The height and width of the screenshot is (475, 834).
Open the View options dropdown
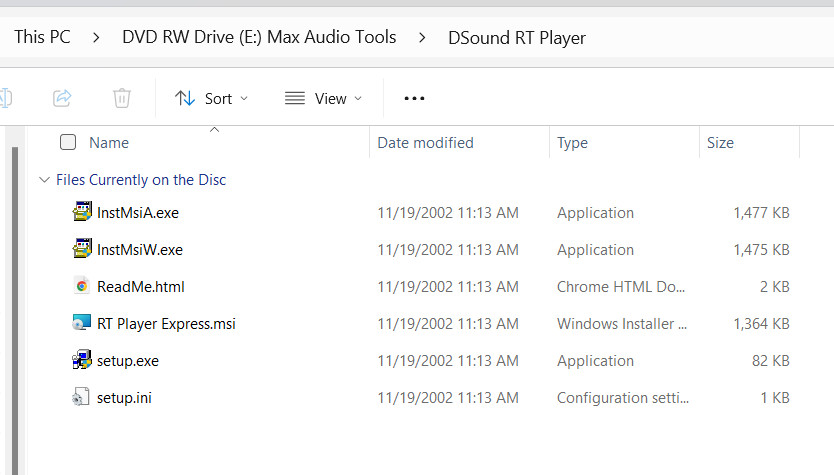coord(323,98)
